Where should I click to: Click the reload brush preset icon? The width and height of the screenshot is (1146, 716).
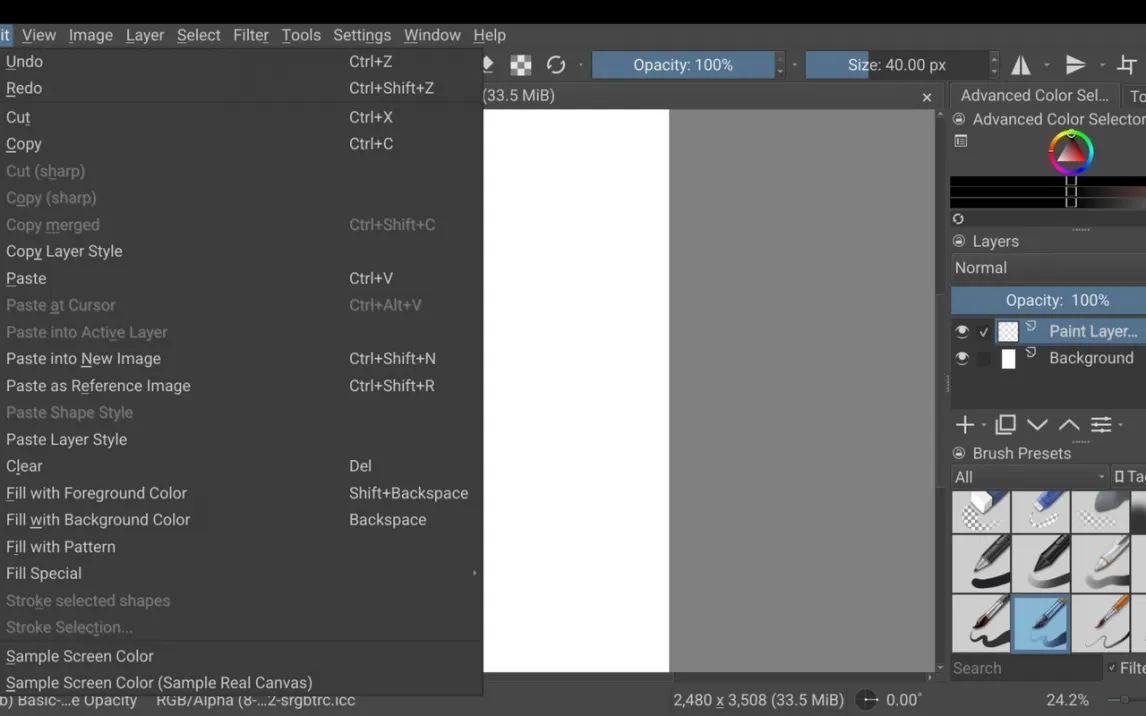pyautogui.click(x=556, y=65)
